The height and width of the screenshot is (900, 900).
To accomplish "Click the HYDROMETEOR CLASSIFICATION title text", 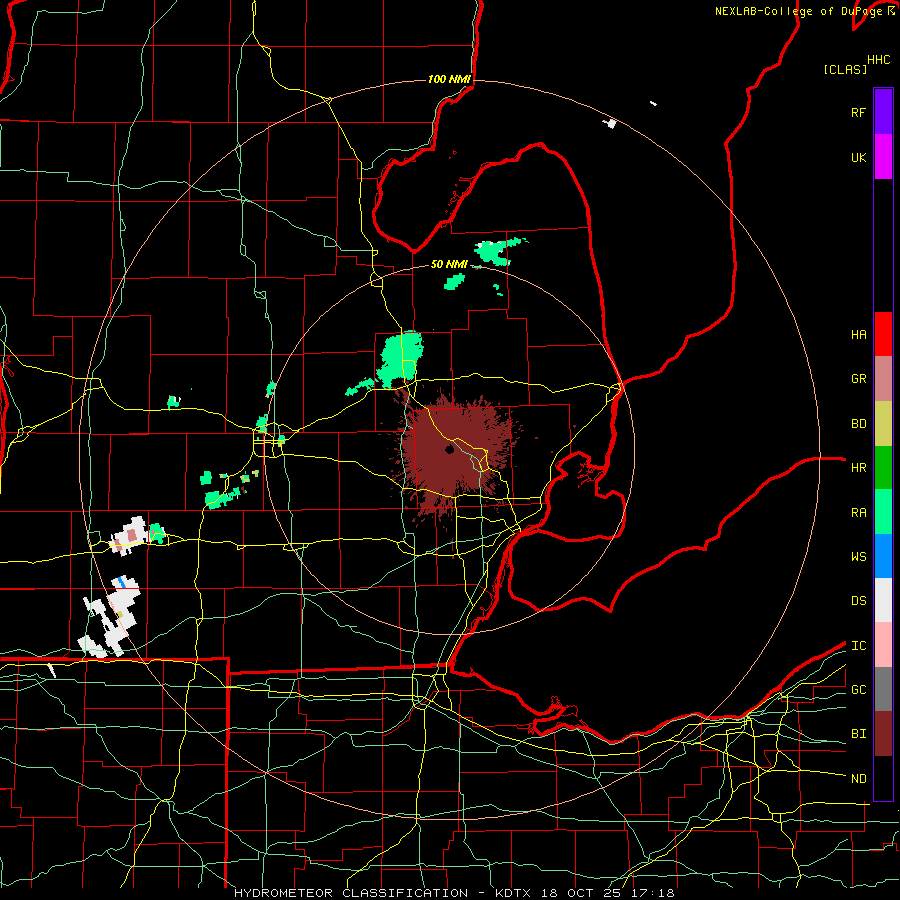I will pos(351,893).
